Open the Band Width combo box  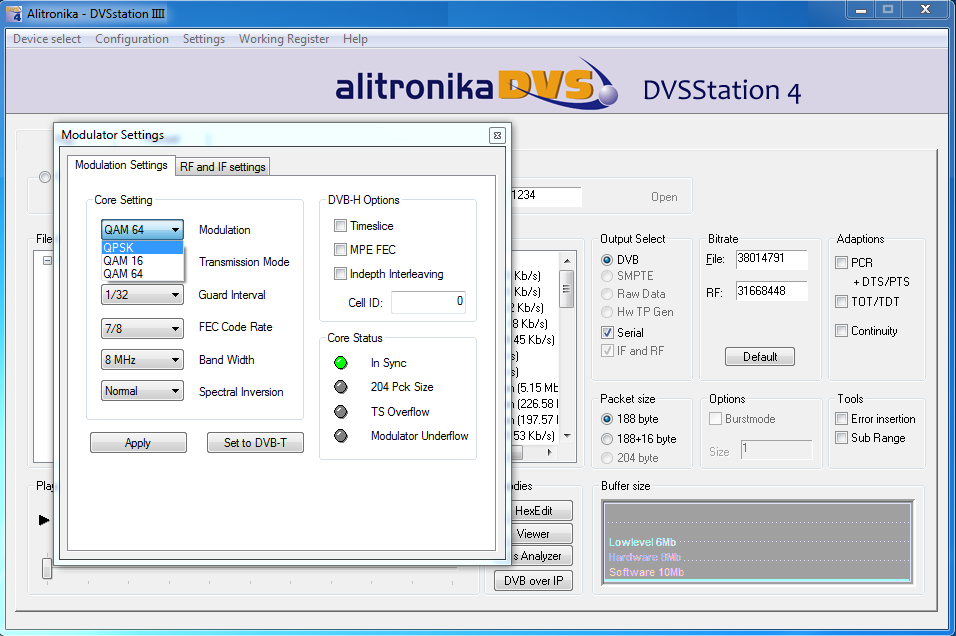point(142,360)
